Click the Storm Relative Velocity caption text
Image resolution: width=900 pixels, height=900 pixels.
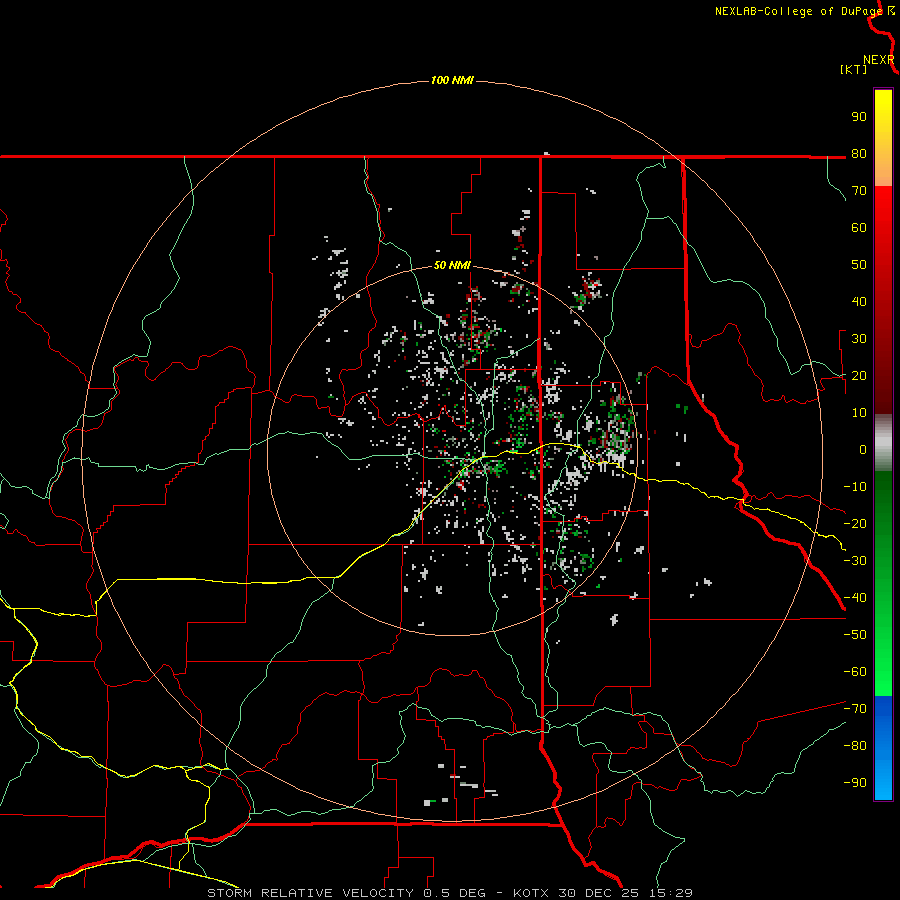tap(449, 893)
